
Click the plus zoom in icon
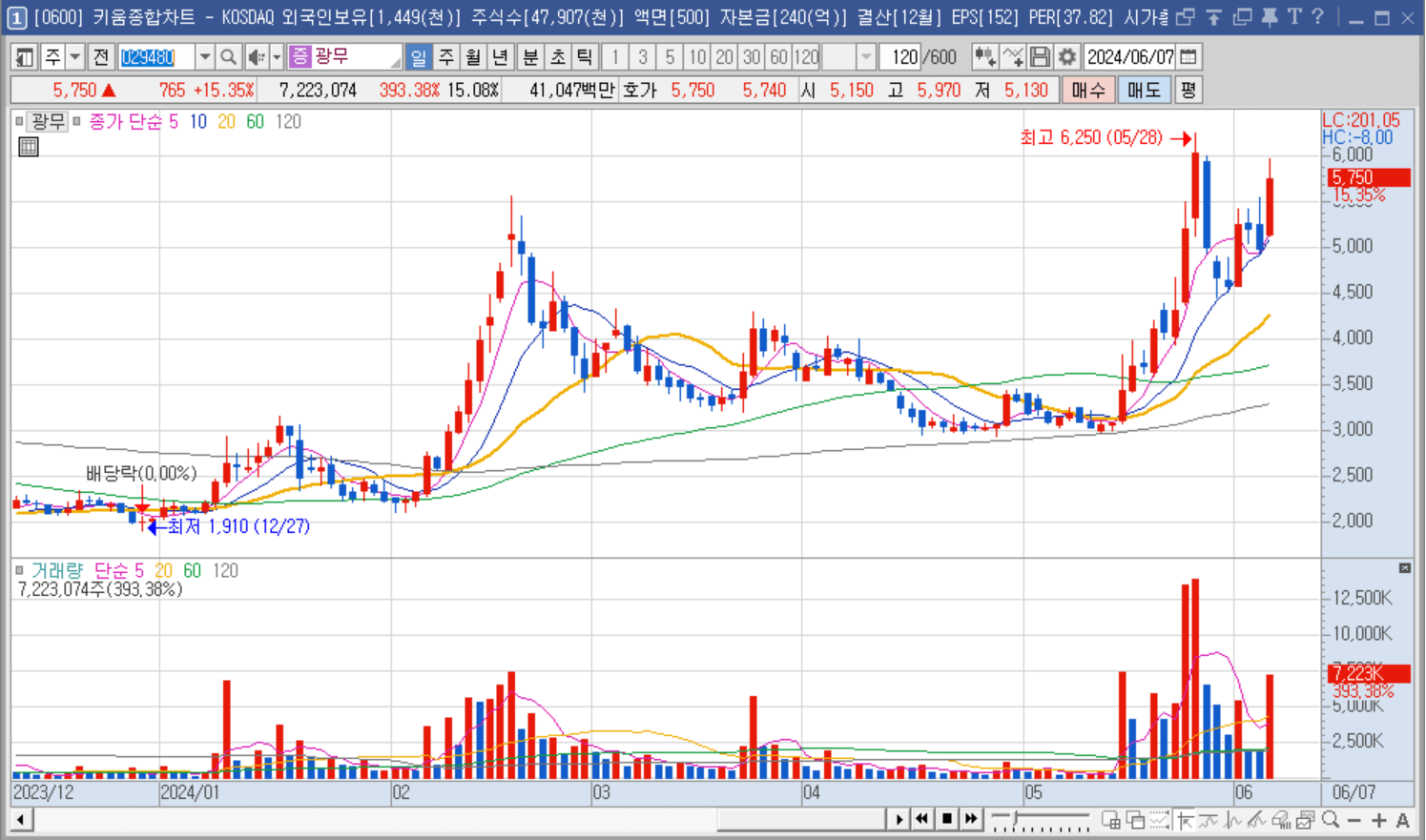pos(1379,820)
